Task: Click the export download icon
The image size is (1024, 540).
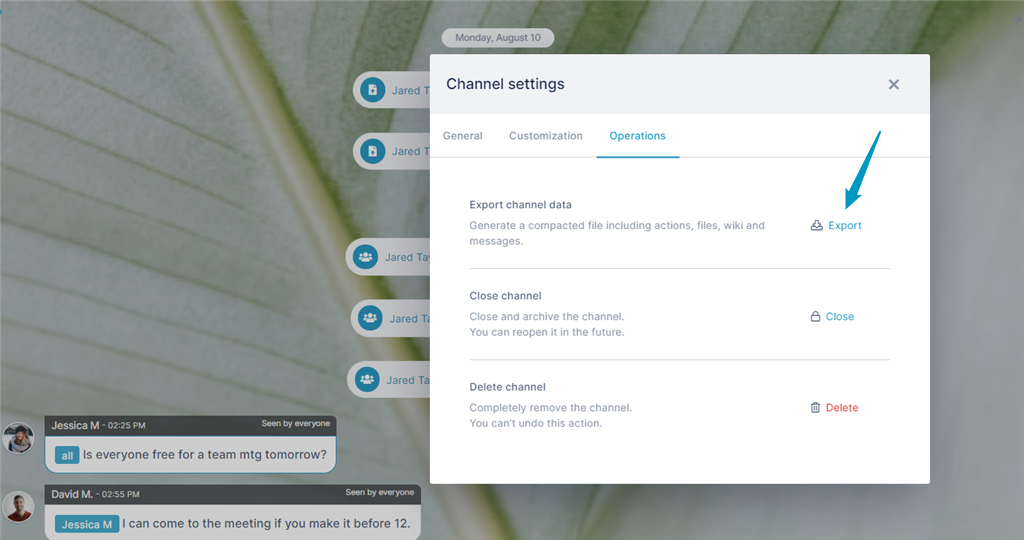Action: [x=816, y=225]
